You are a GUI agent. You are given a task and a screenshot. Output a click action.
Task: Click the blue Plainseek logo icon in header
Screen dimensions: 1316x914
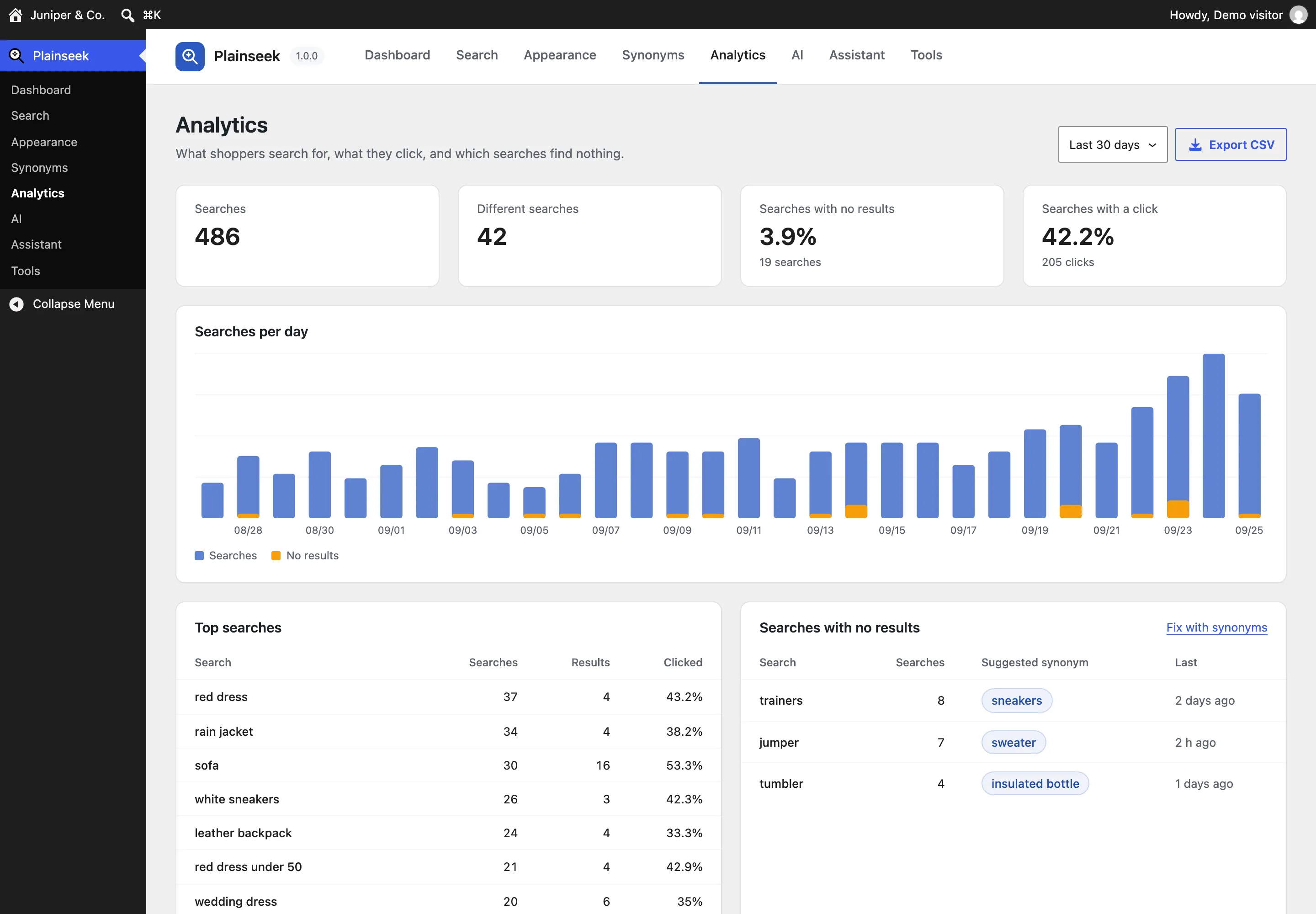pos(190,56)
